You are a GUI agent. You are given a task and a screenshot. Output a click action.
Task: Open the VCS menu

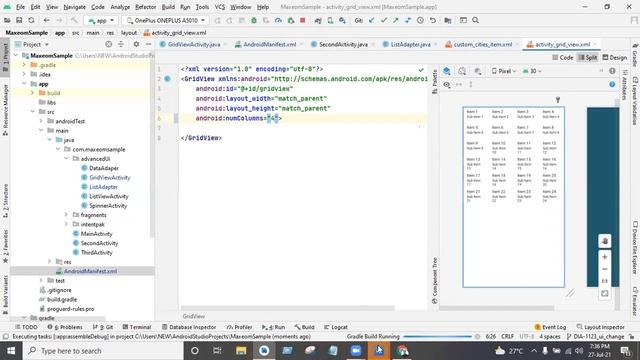click(220, 7)
